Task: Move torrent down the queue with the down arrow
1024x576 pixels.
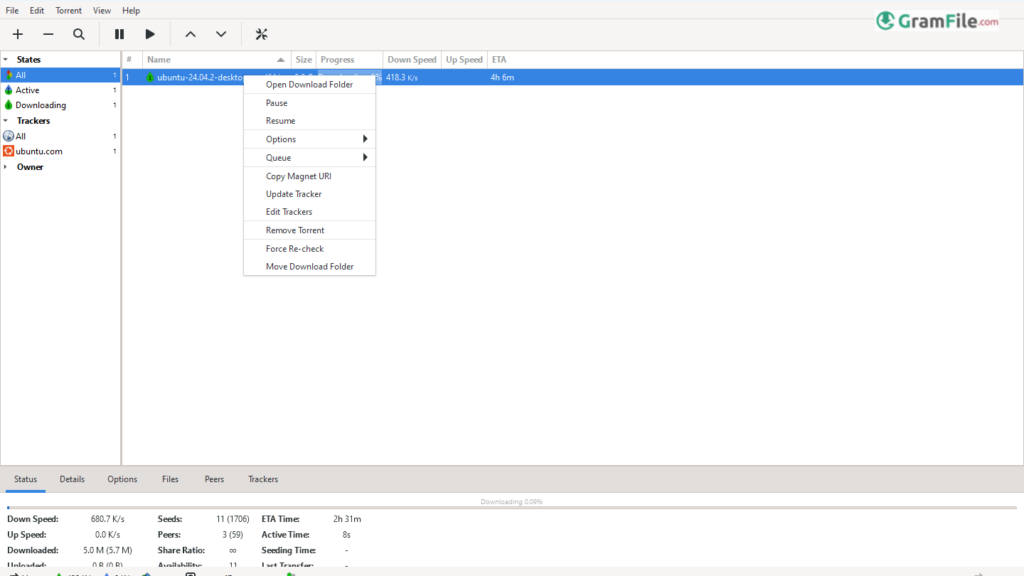Action: coord(221,34)
